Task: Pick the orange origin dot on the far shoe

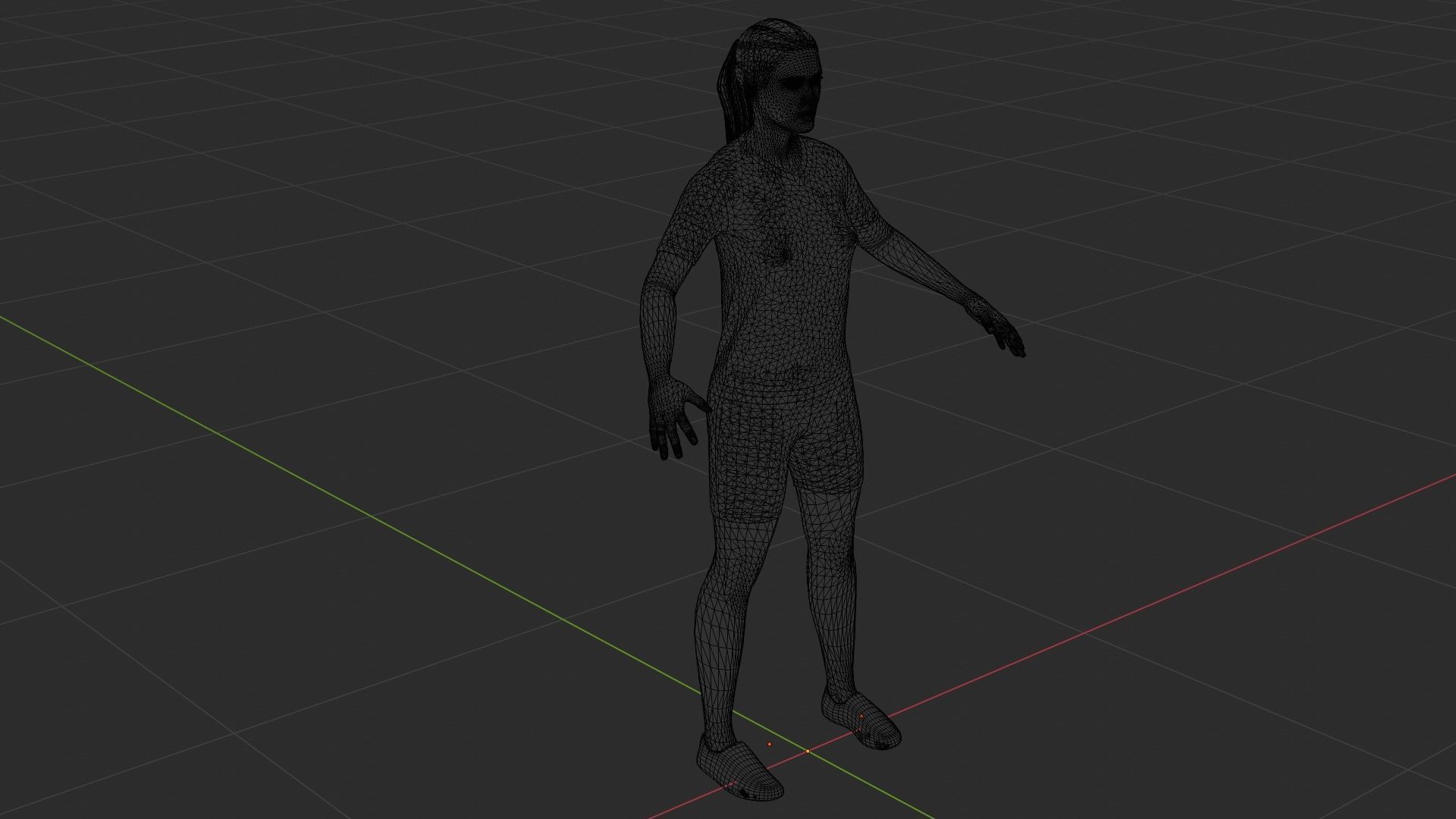Action: click(x=861, y=716)
